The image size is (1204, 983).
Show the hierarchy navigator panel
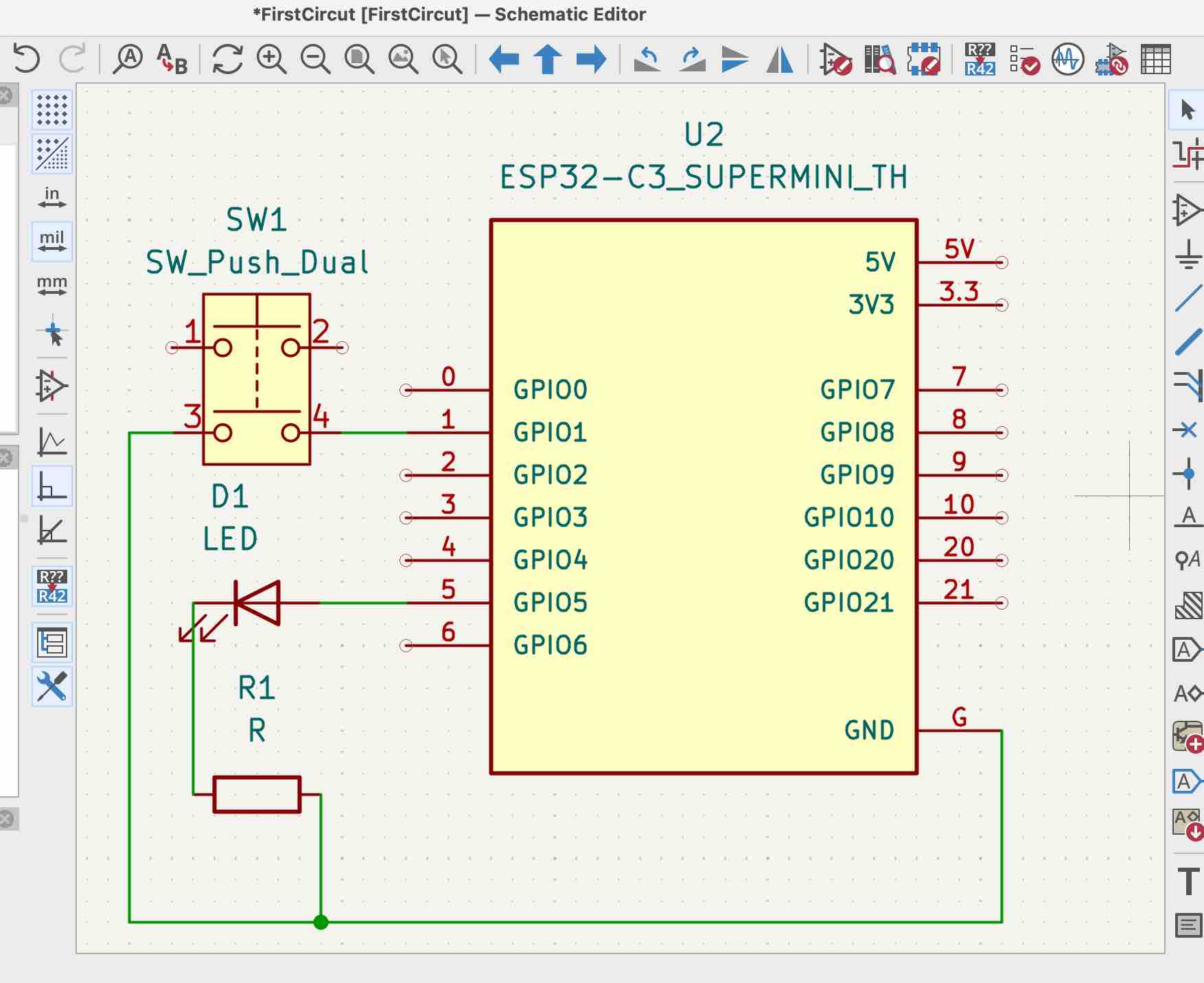click(x=52, y=643)
